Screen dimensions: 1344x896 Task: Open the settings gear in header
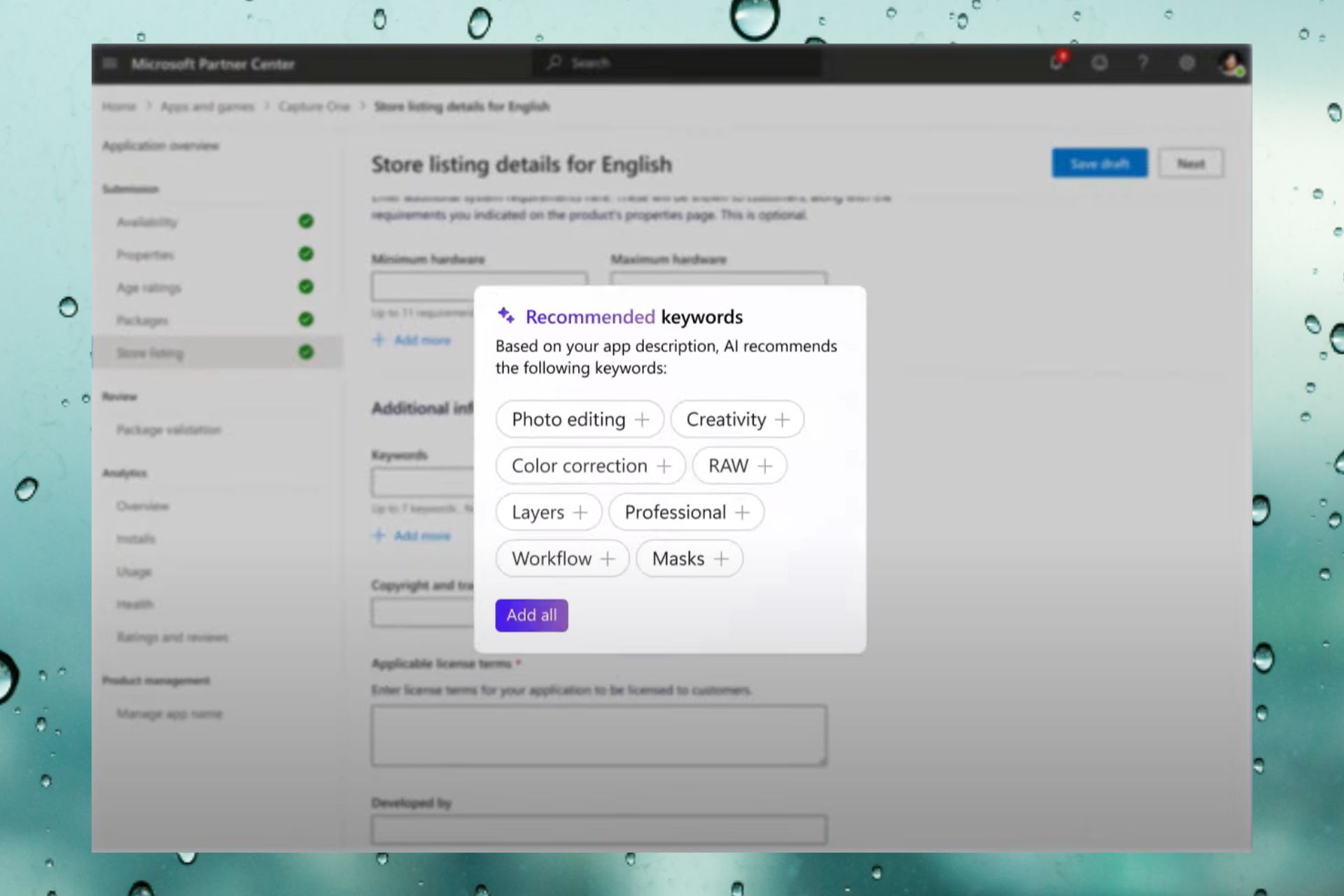tap(1186, 63)
